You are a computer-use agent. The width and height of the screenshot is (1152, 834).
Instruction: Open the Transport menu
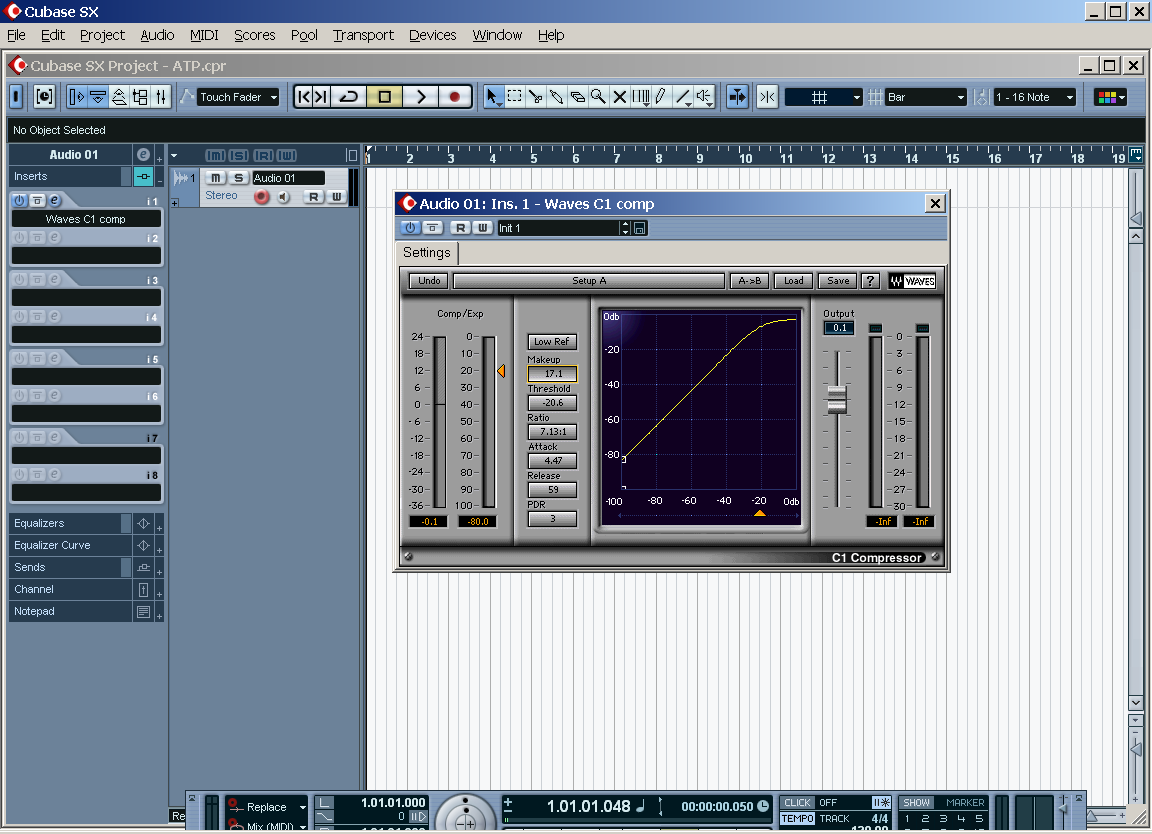(363, 35)
